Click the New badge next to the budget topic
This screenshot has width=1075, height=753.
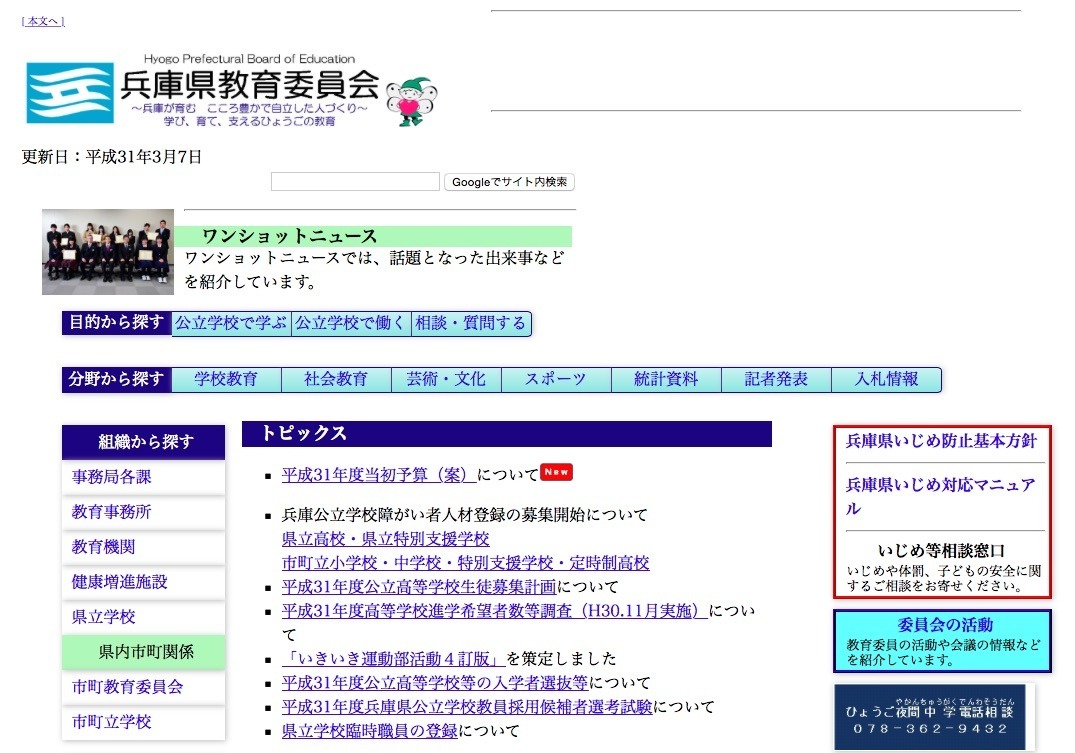coord(556,471)
